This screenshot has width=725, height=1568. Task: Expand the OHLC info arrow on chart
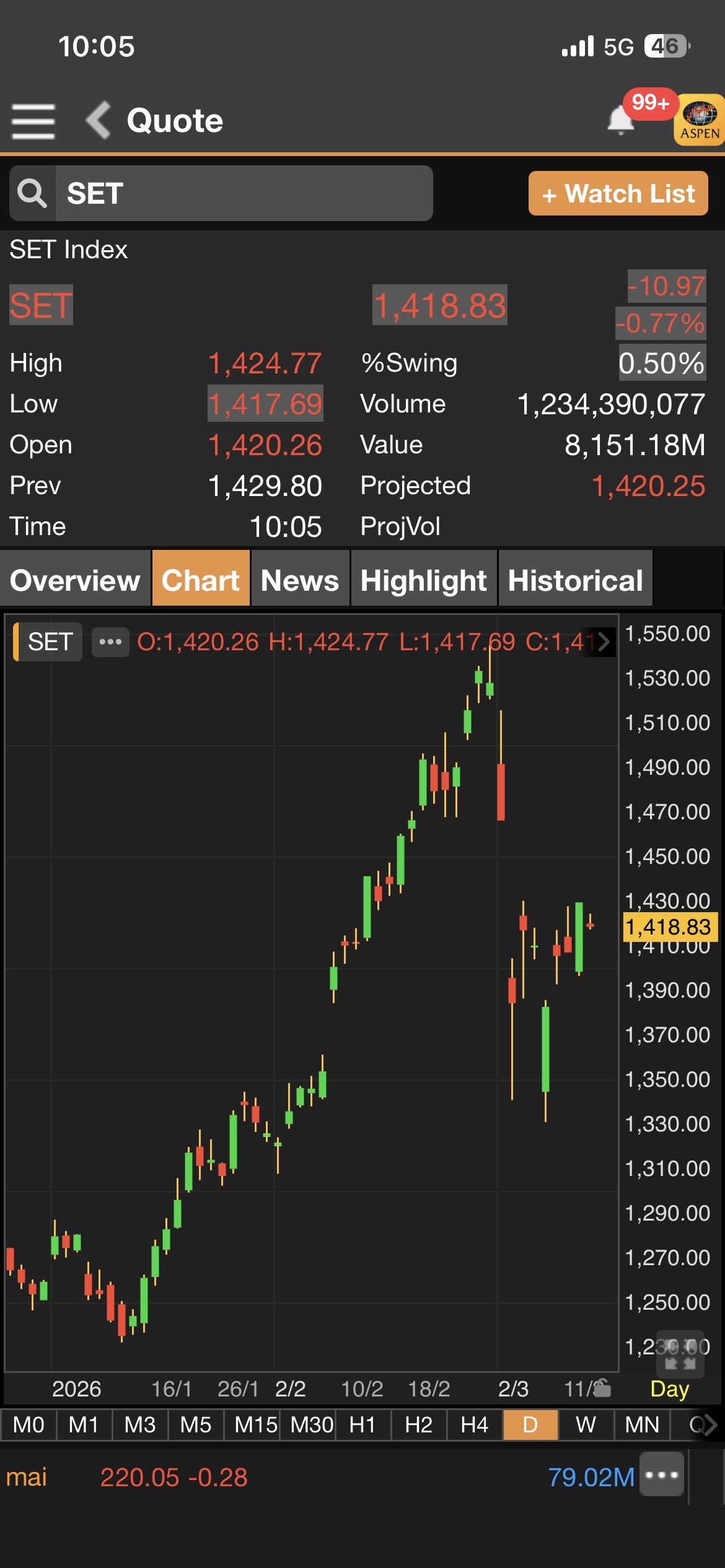[x=603, y=642]
